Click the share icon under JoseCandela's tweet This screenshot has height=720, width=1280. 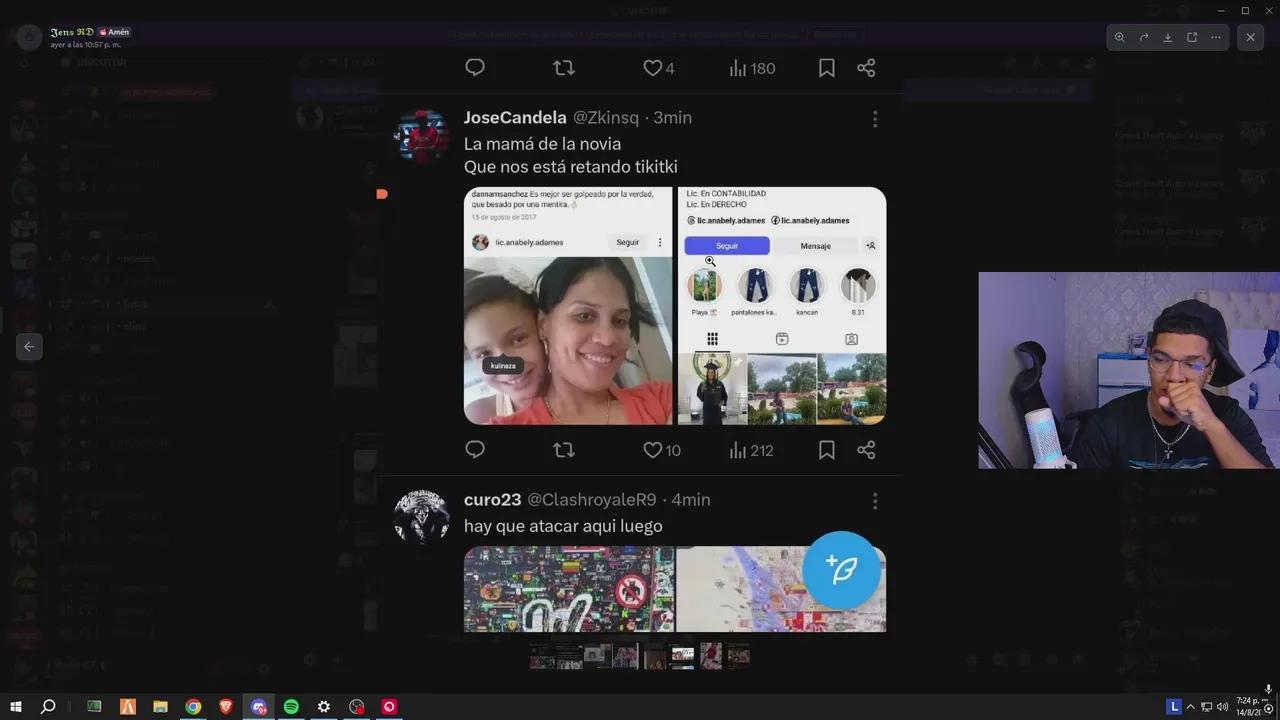pos(866,450)
